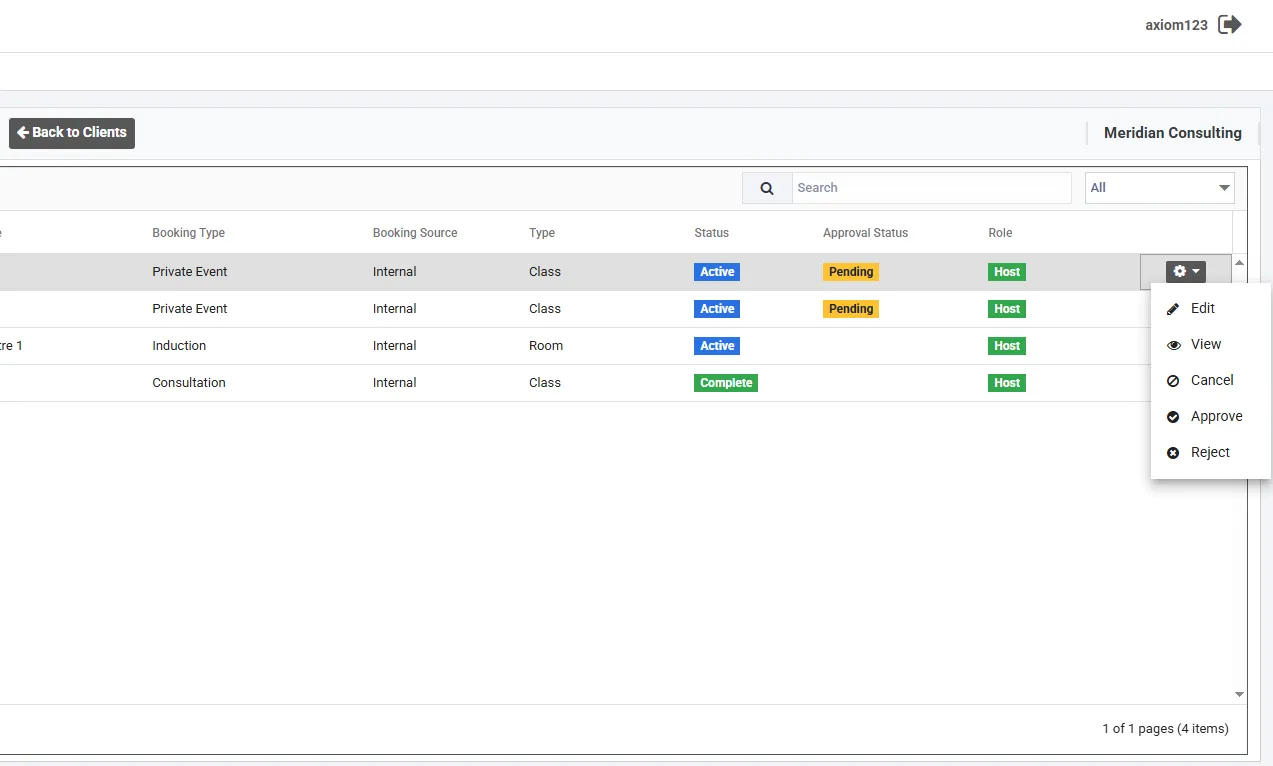Click the Approval Status column header
Viewport: 1273px width, 766px height.
(x=865, y=233)
